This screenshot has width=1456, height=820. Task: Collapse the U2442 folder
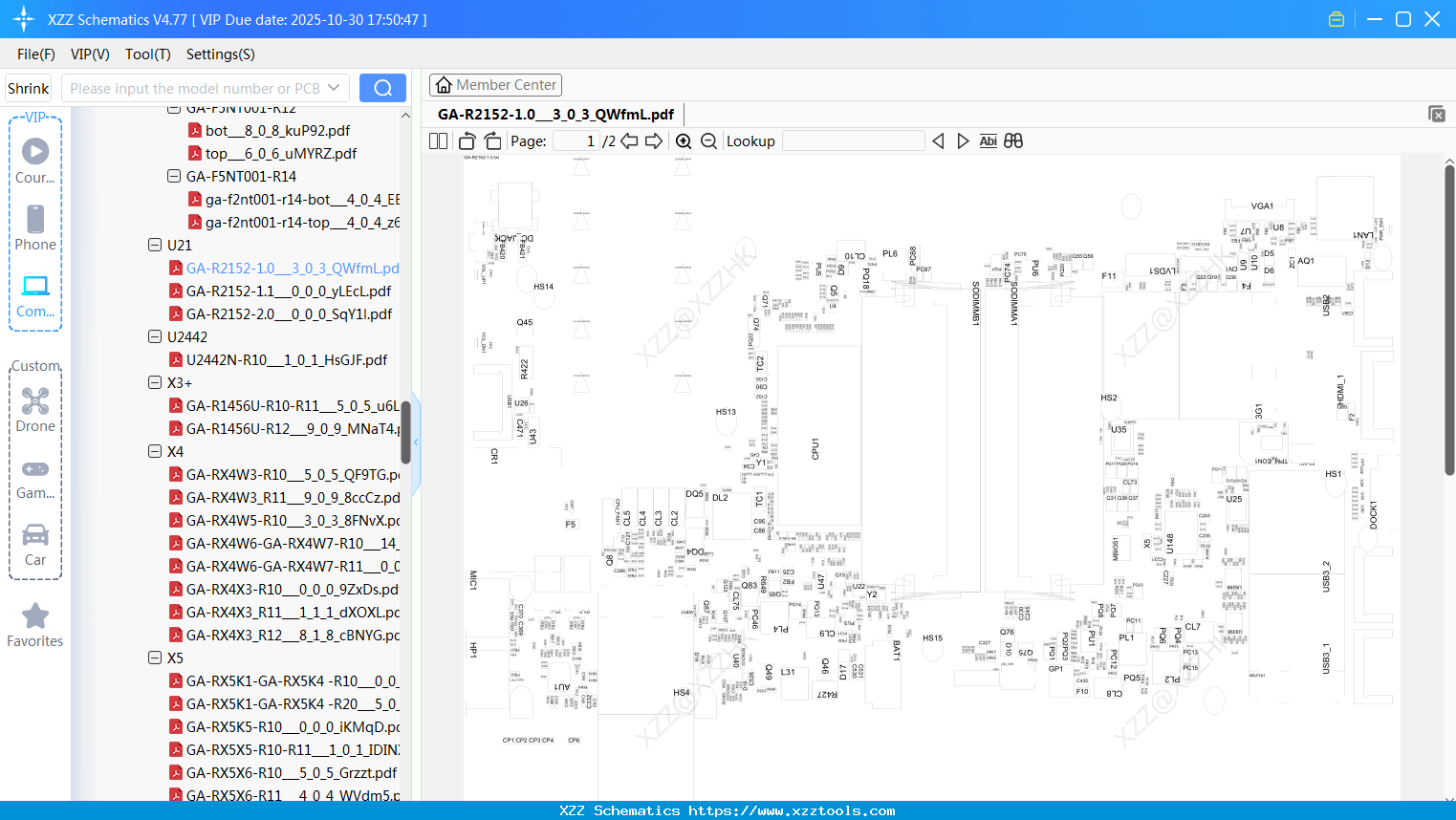tap(155, 336)
